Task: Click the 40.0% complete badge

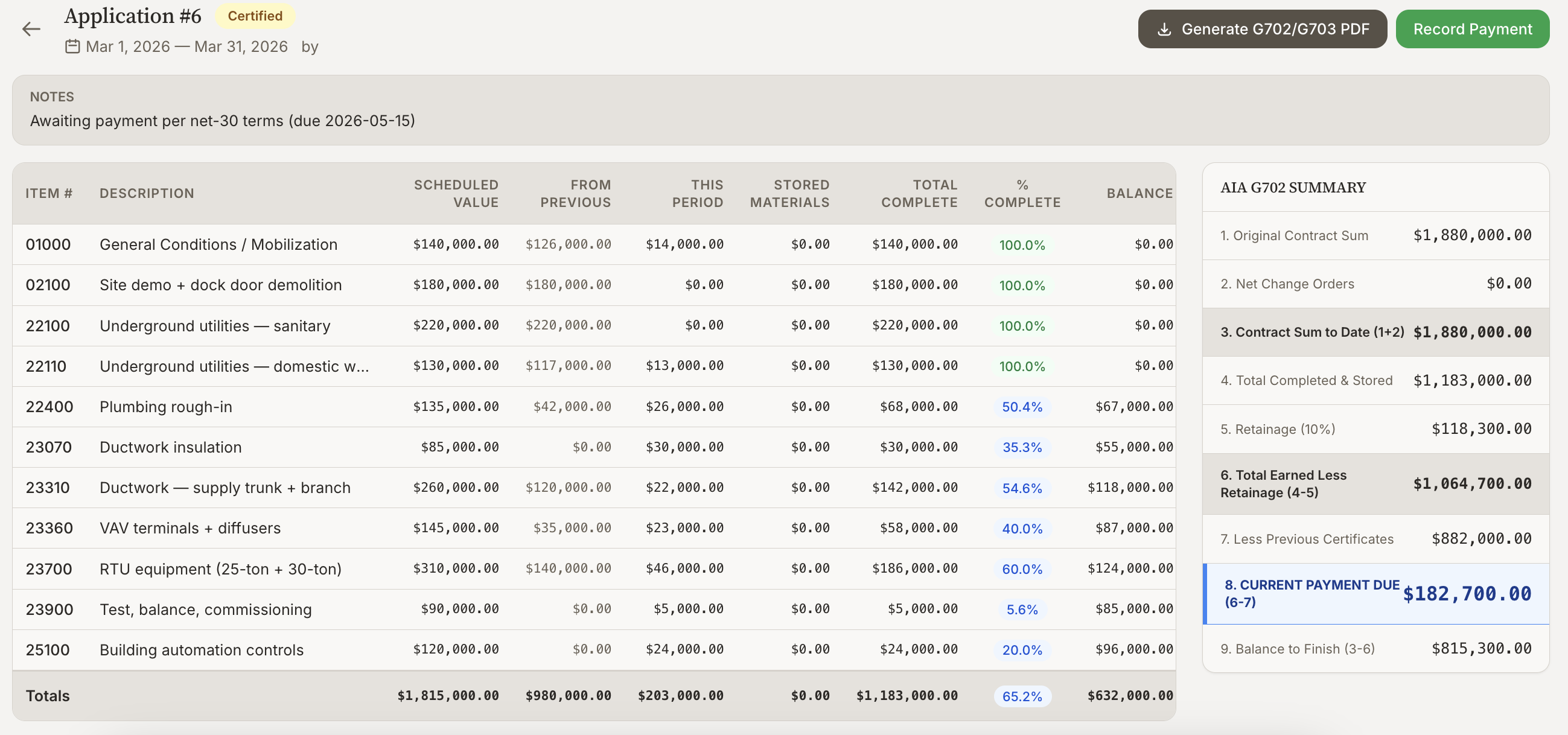Action: coord(1022,529)
